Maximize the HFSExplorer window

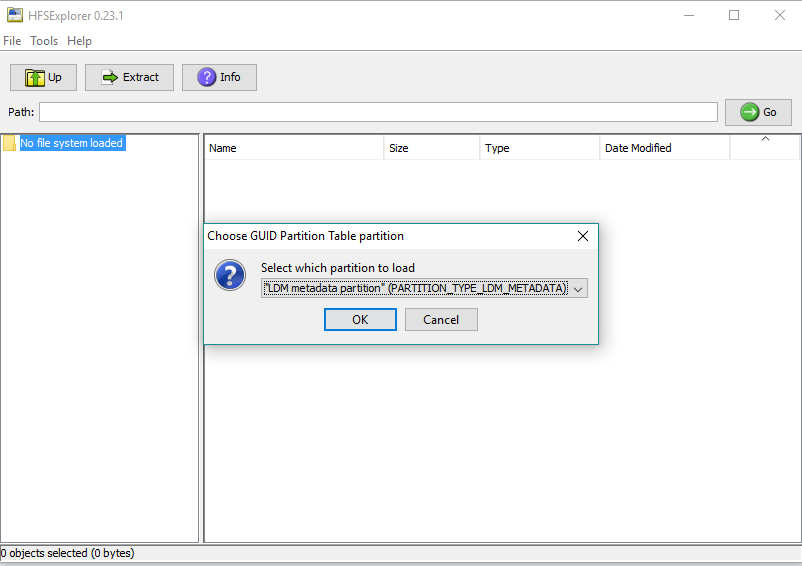pos(734,15)
